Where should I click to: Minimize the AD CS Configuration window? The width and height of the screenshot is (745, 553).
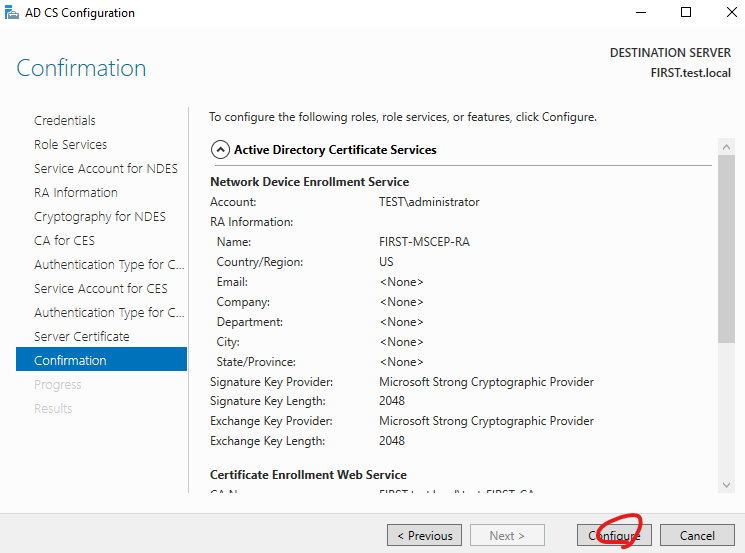641,12
